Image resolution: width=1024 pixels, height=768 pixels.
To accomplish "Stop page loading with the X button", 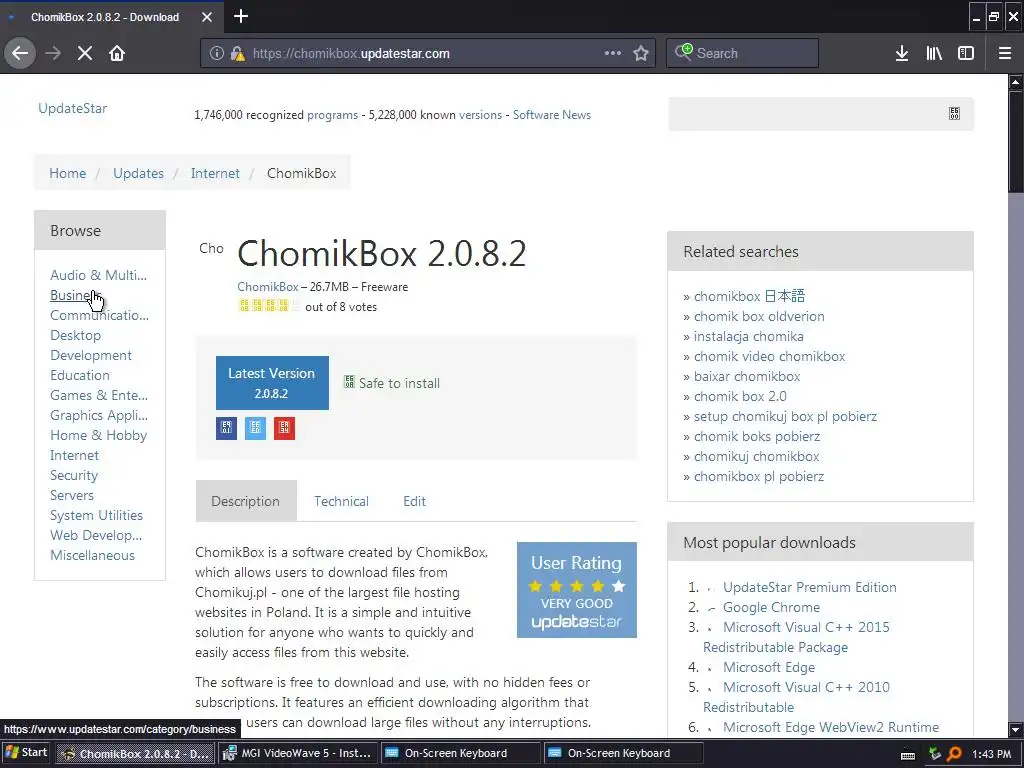I will tap(85, 53).
